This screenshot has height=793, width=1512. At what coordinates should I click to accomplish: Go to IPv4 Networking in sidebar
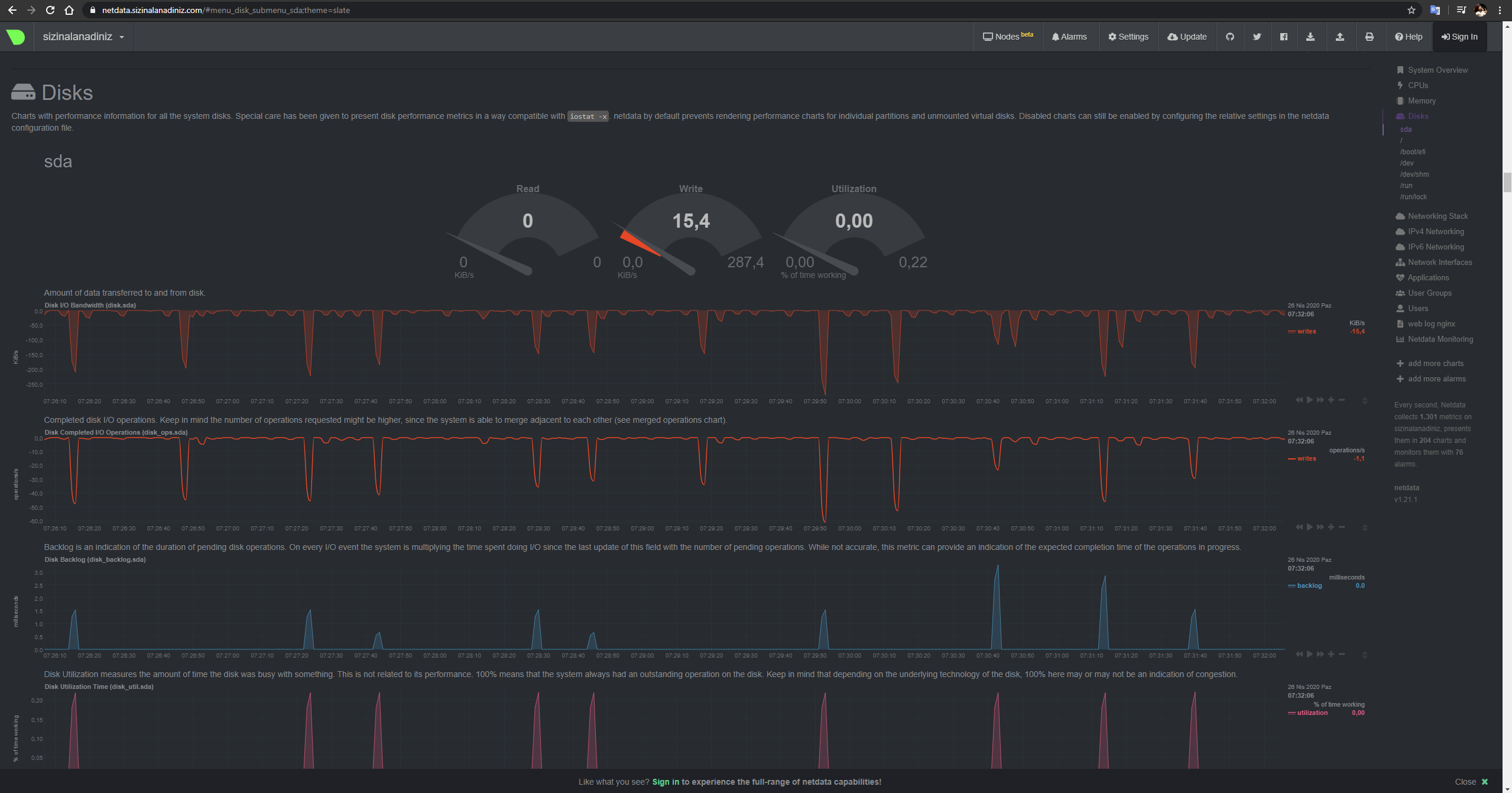[x=1436, y=231]
